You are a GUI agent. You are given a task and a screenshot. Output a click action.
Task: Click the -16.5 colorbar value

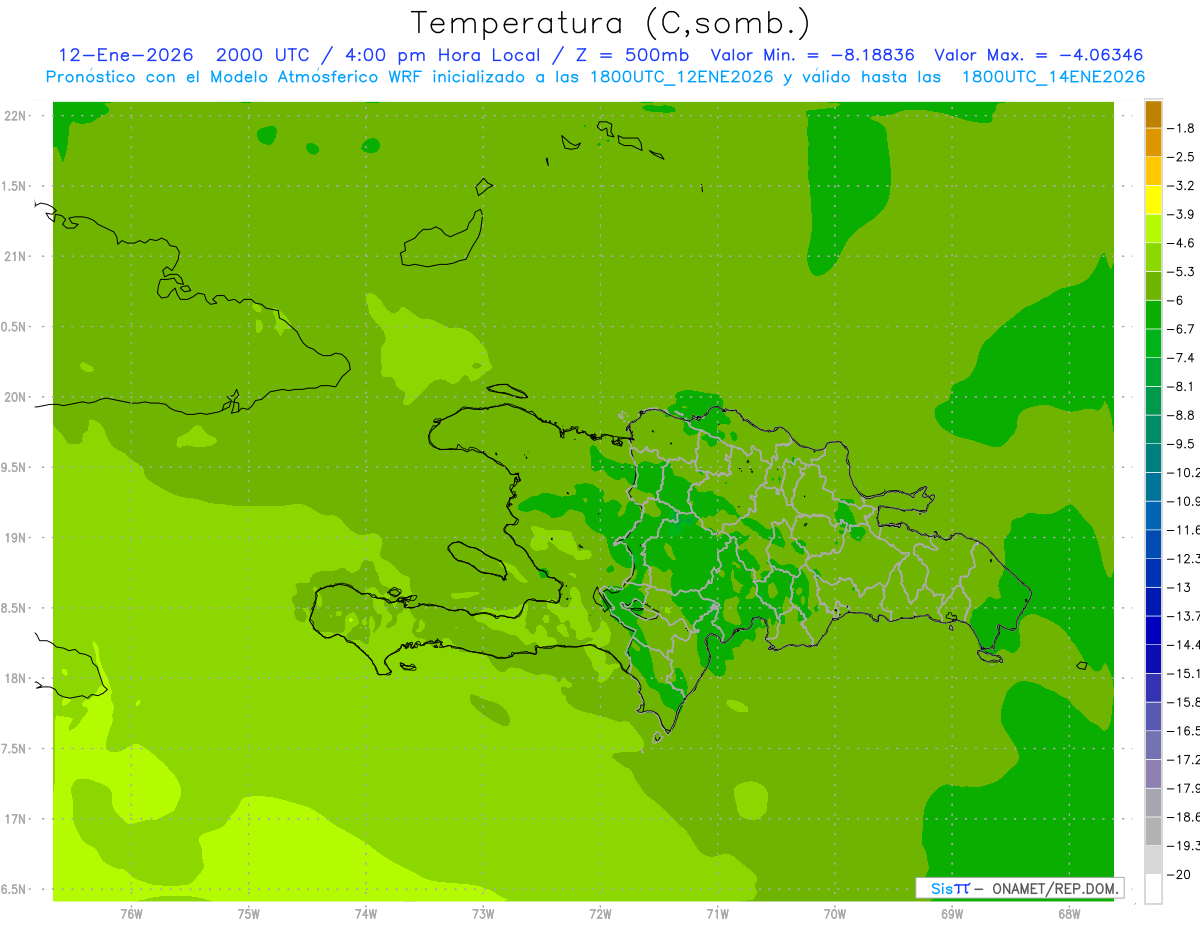coord(1183,730)
